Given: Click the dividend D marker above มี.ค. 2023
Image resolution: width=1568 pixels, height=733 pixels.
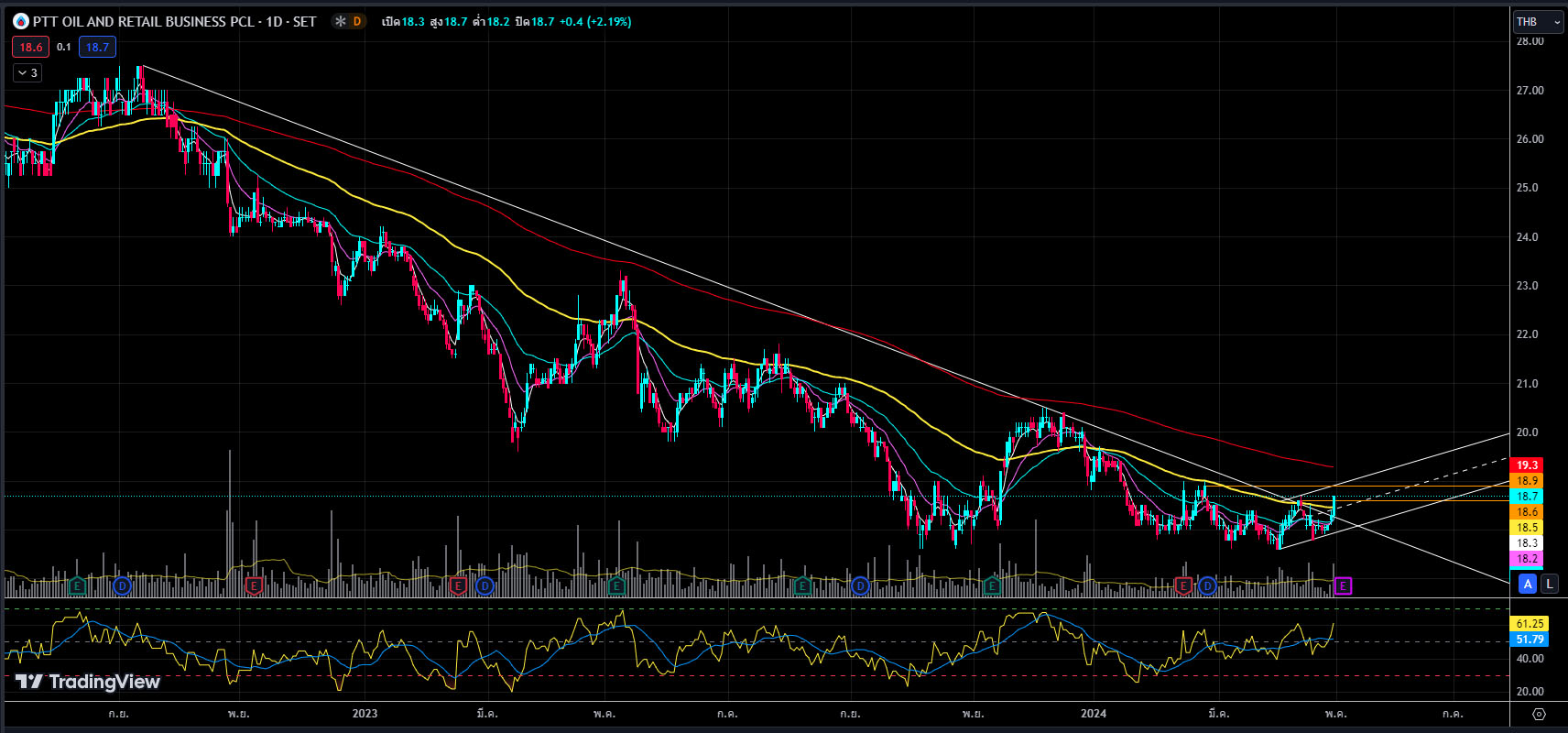Looking at the screenshot, I should pos(485,585).
